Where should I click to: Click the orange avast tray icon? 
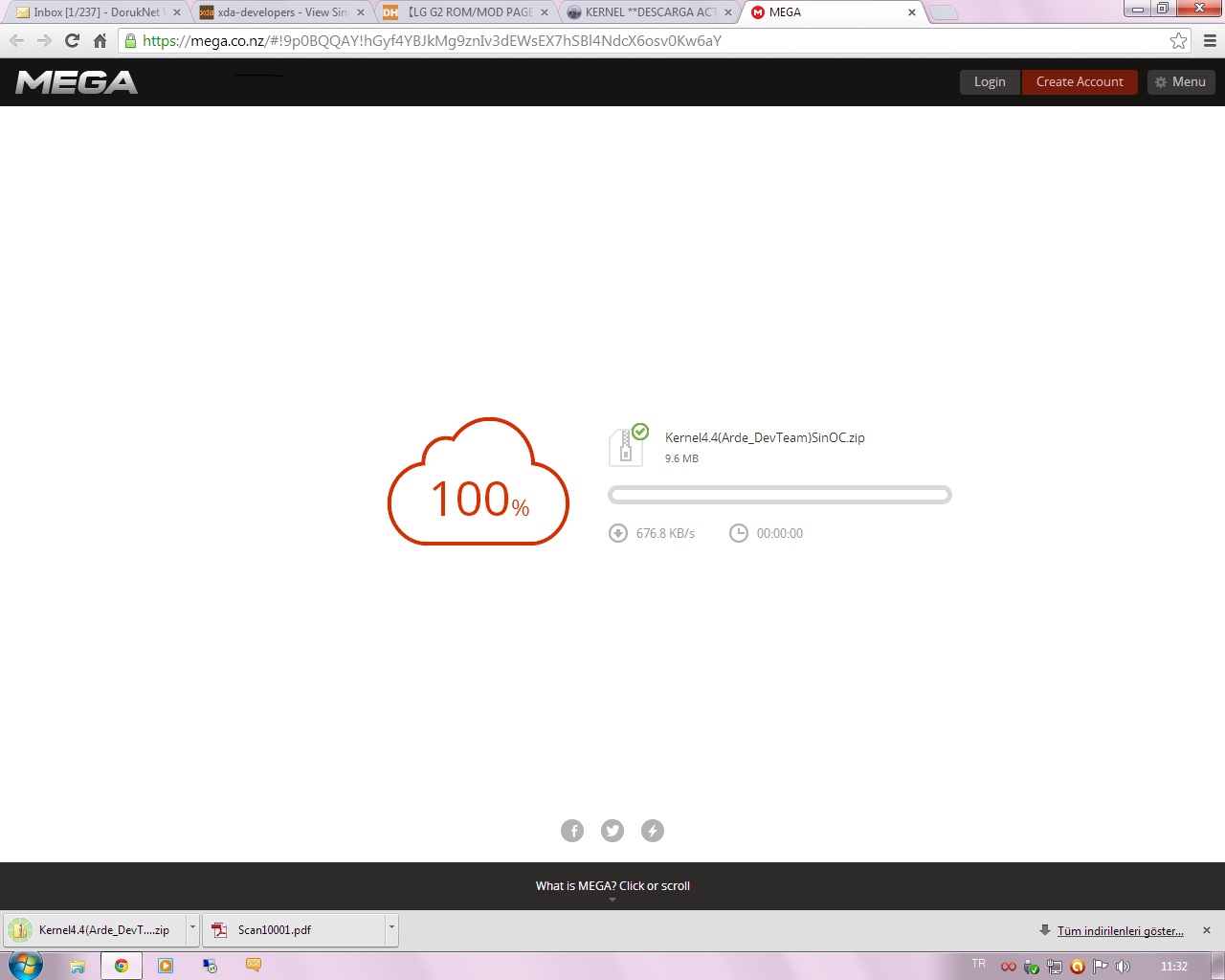tap(1078, 967)
